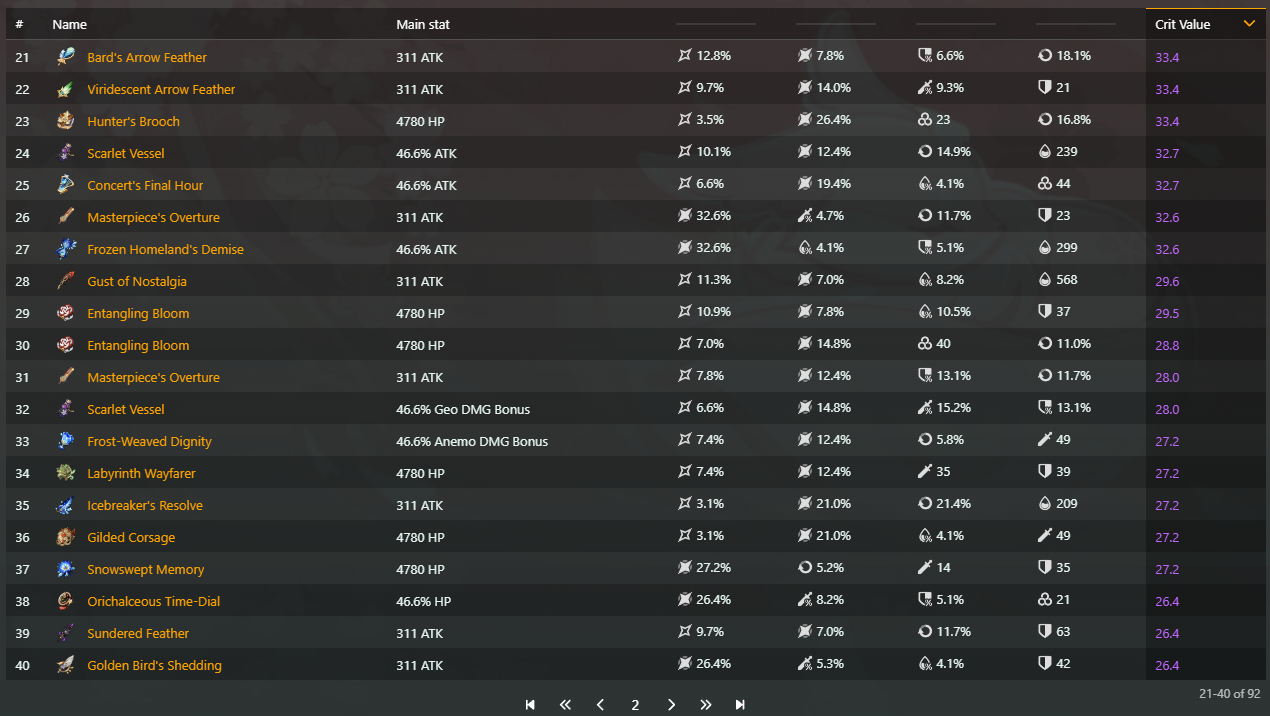The height and width of the screenshot is (716, 1270).
Task: Skip back several pages with double chevron
Action: 565,705
